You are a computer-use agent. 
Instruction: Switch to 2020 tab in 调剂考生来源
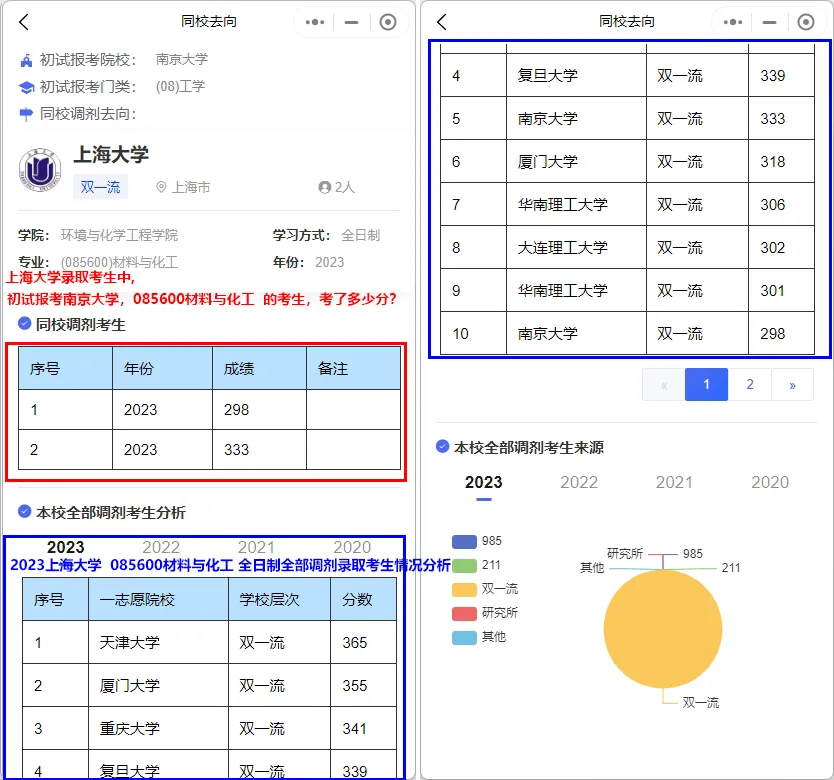pos(770,482)
